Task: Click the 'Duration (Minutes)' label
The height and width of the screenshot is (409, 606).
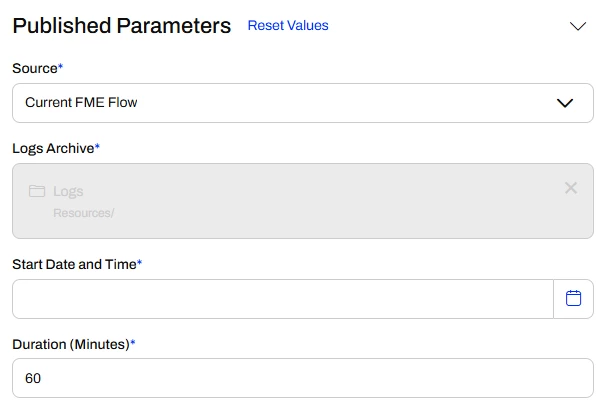Action: [x=71, y=344]
